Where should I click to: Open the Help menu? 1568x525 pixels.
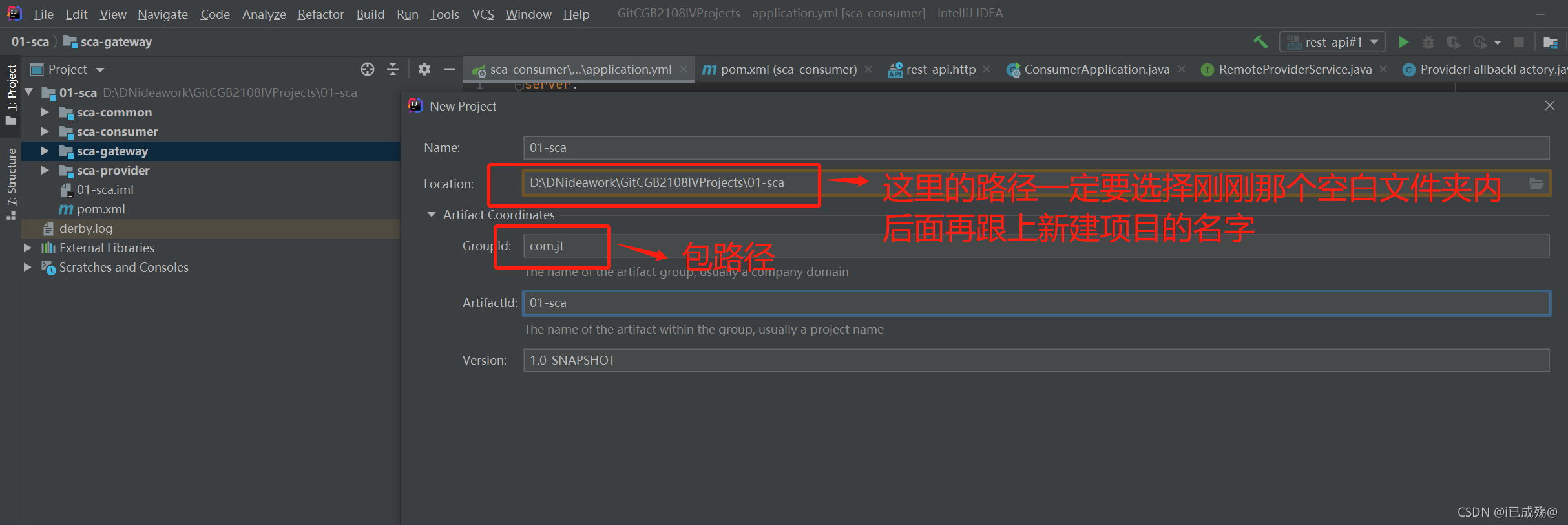[x=576, y=14]
